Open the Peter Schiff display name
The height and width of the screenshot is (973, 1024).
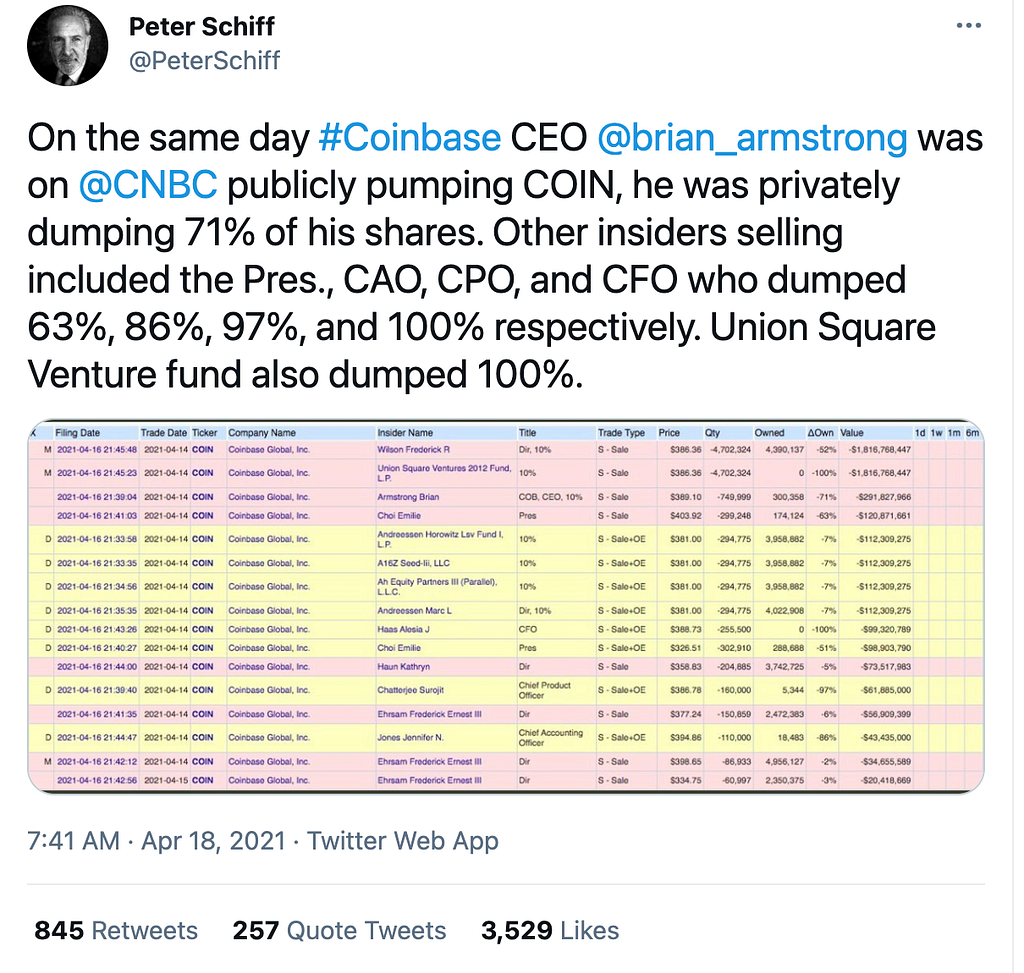click(x=203, y=27)
